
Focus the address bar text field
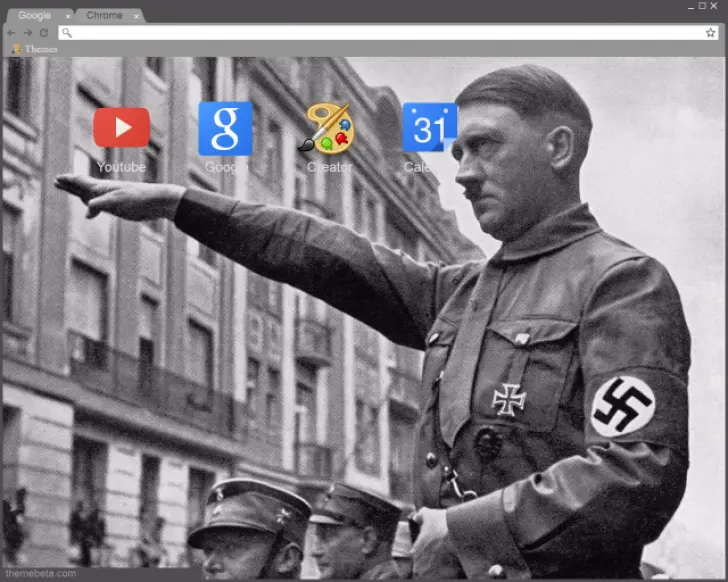[x=380, y=33]
